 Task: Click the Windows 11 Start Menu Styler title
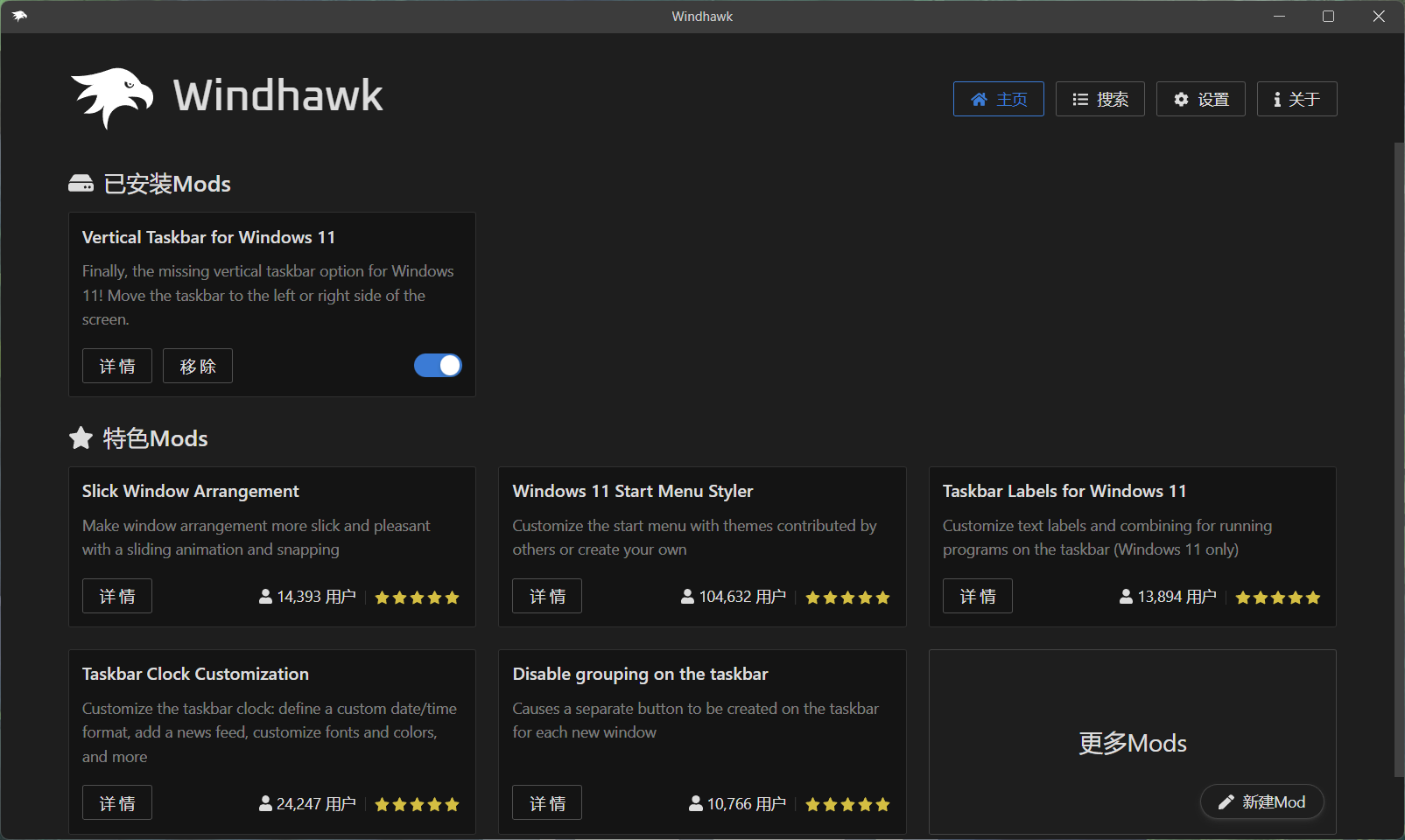pyautogui.click(x=633, y=491)
